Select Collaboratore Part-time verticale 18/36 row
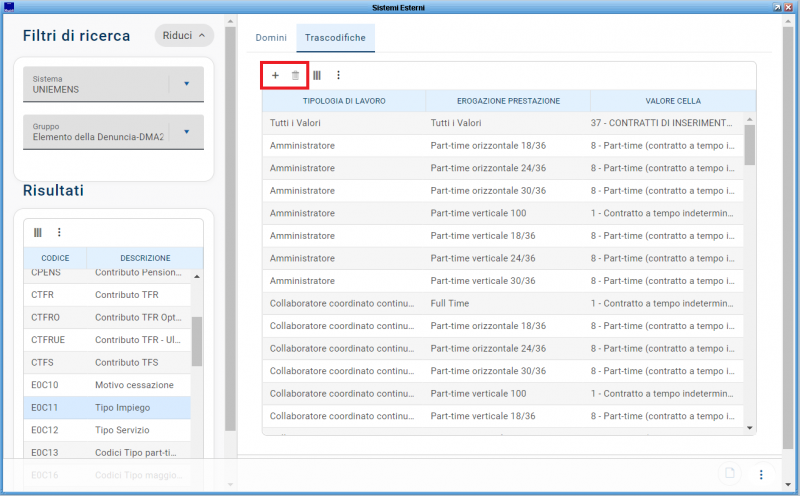 (503, 416)
